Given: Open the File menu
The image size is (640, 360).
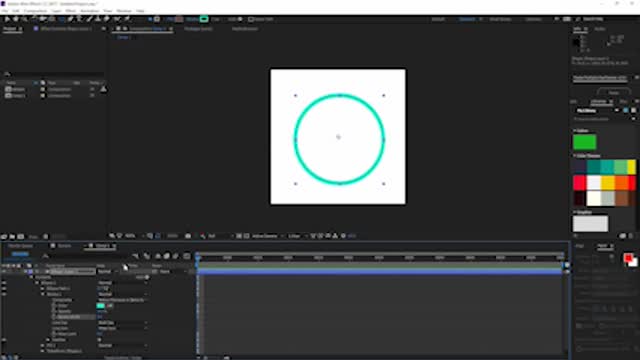Looking at the screenshot, I should pyautogui.click(x=4, y=11).
